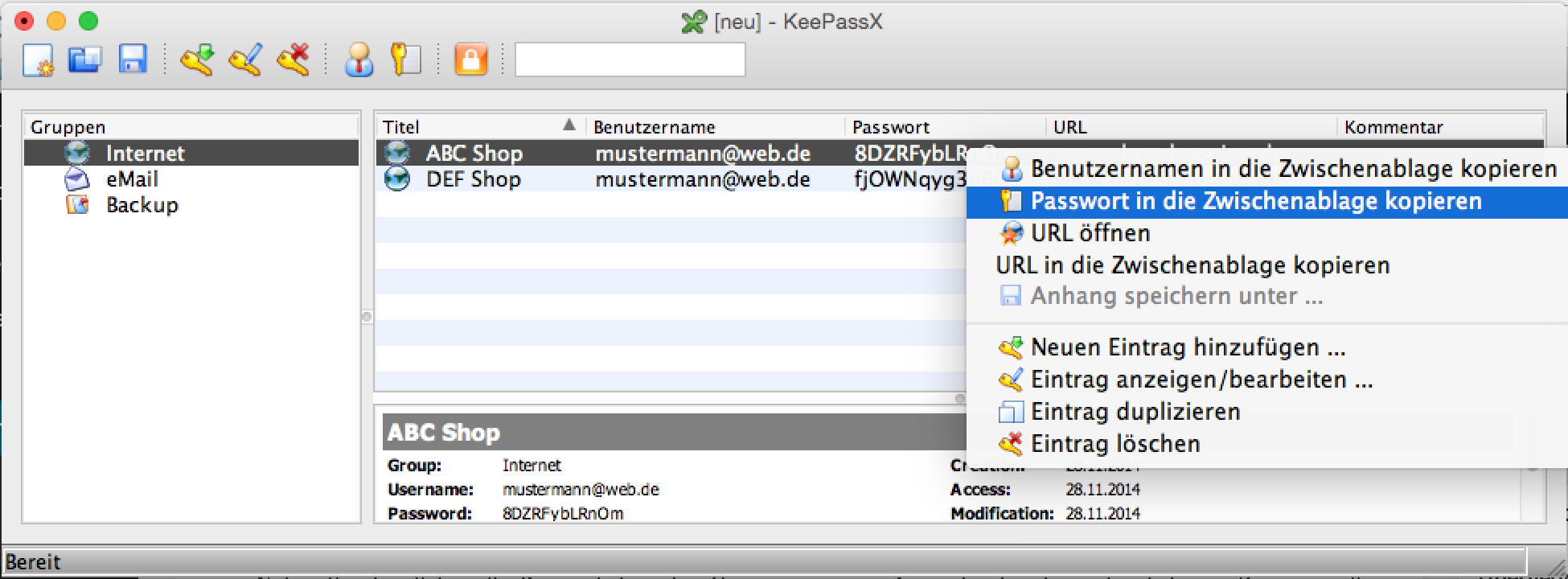Click the orange Lock workspace icon
This screenshot has width=1568, height=579.
(471, 60)
